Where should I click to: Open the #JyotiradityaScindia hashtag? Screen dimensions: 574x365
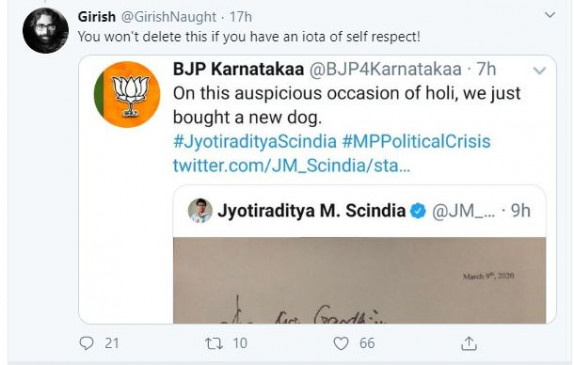(255, 142)
